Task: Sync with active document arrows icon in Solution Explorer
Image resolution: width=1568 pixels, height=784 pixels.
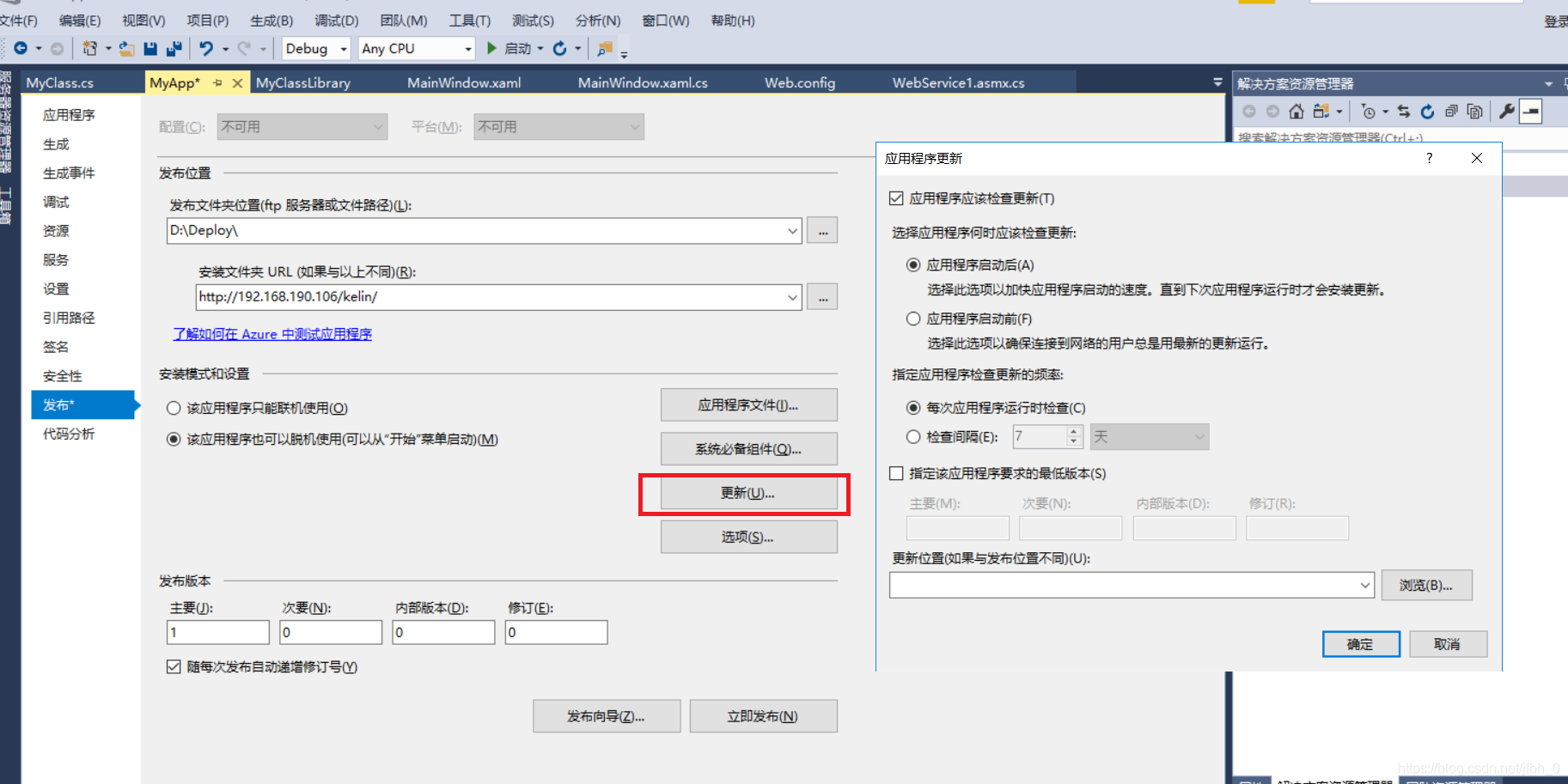Action: [x=1404, y=112]
